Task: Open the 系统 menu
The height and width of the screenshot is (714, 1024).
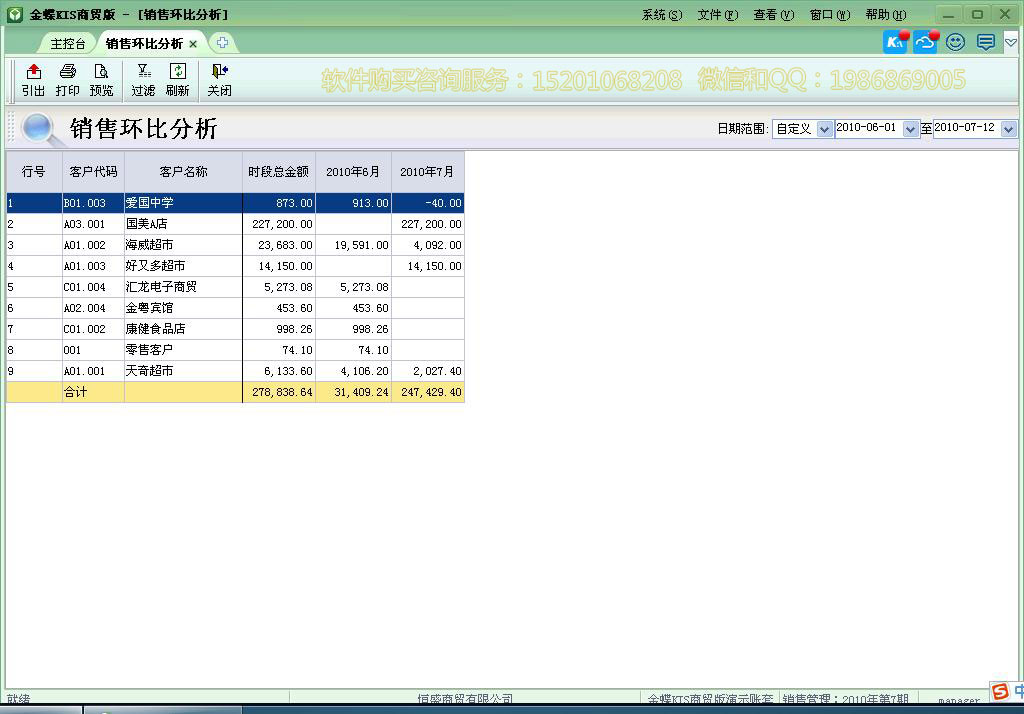Action: point(661,14)
